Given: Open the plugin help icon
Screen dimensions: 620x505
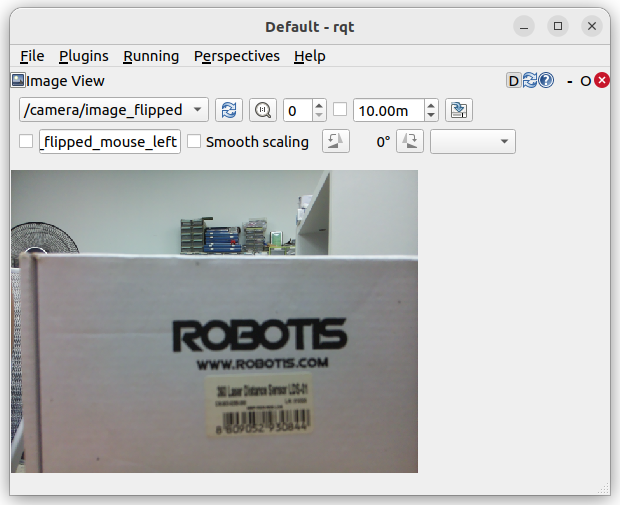Looking at the screenshot, I should pyautogui.click(x=546, y=80).
